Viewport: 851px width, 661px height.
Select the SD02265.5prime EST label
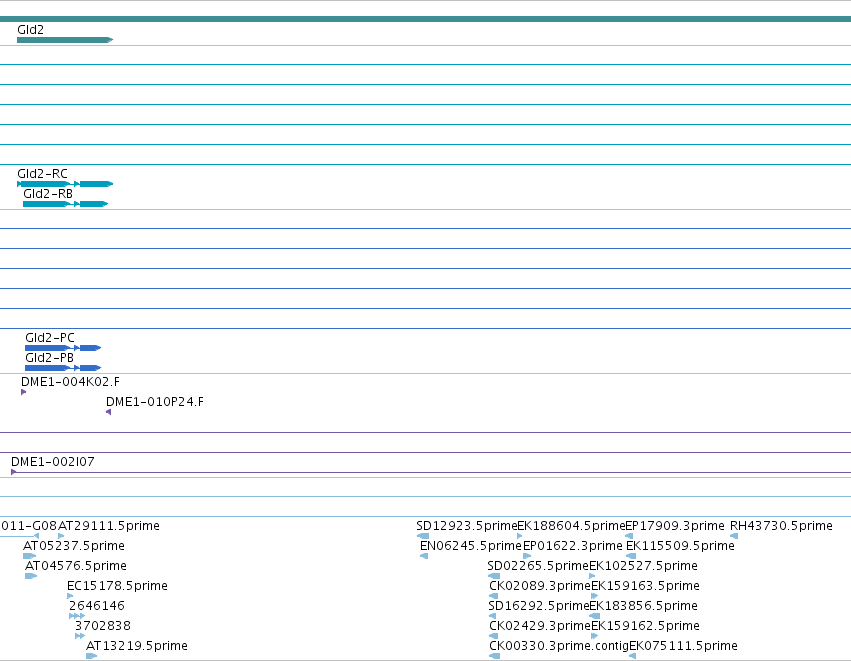538,566
